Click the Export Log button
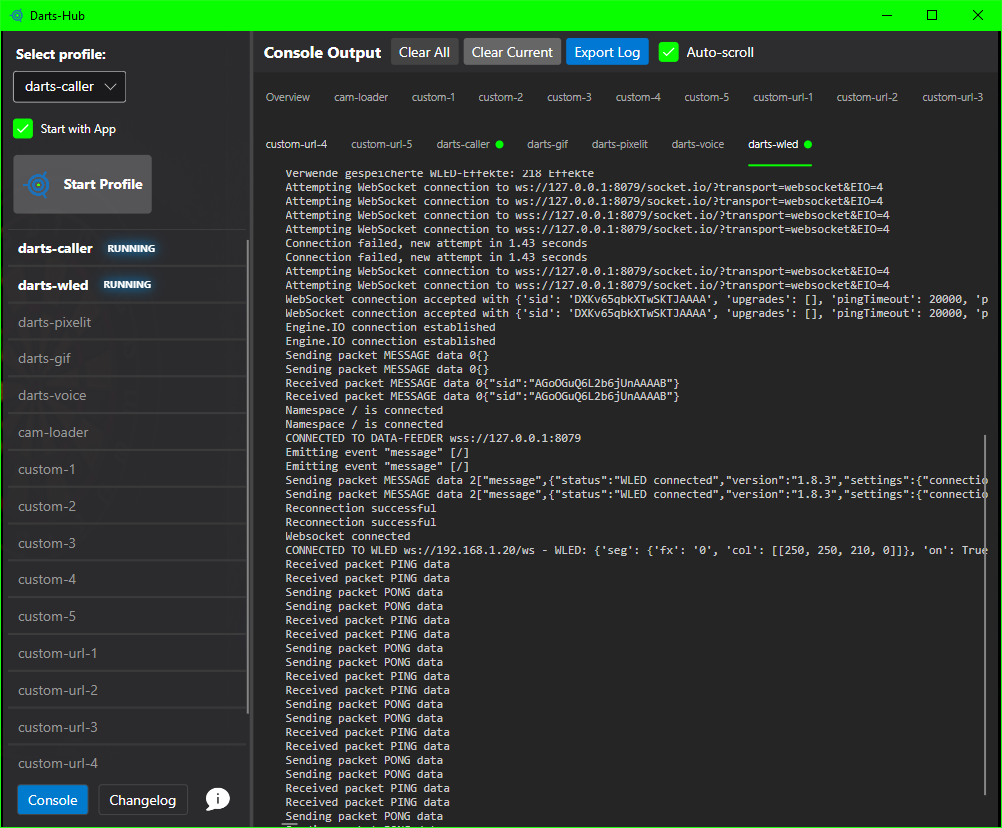 607,52
